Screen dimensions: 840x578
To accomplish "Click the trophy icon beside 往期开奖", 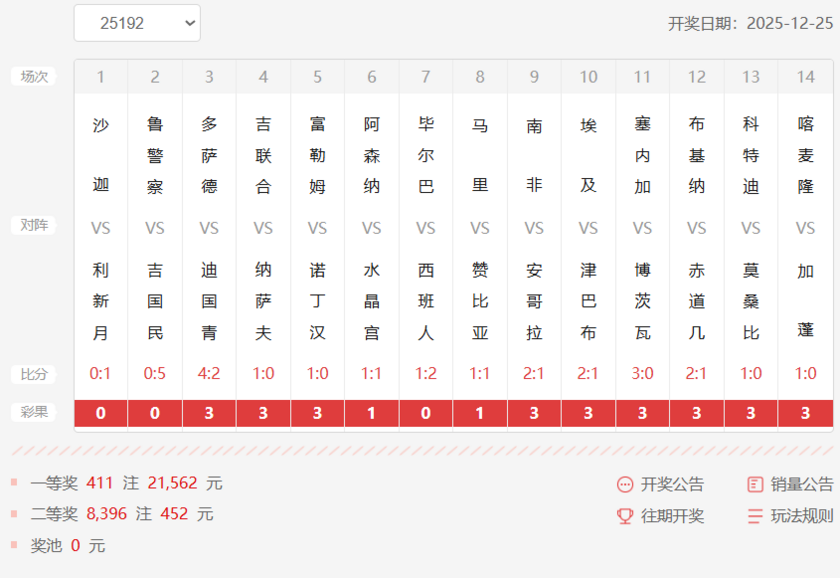I will coord(625,517).
